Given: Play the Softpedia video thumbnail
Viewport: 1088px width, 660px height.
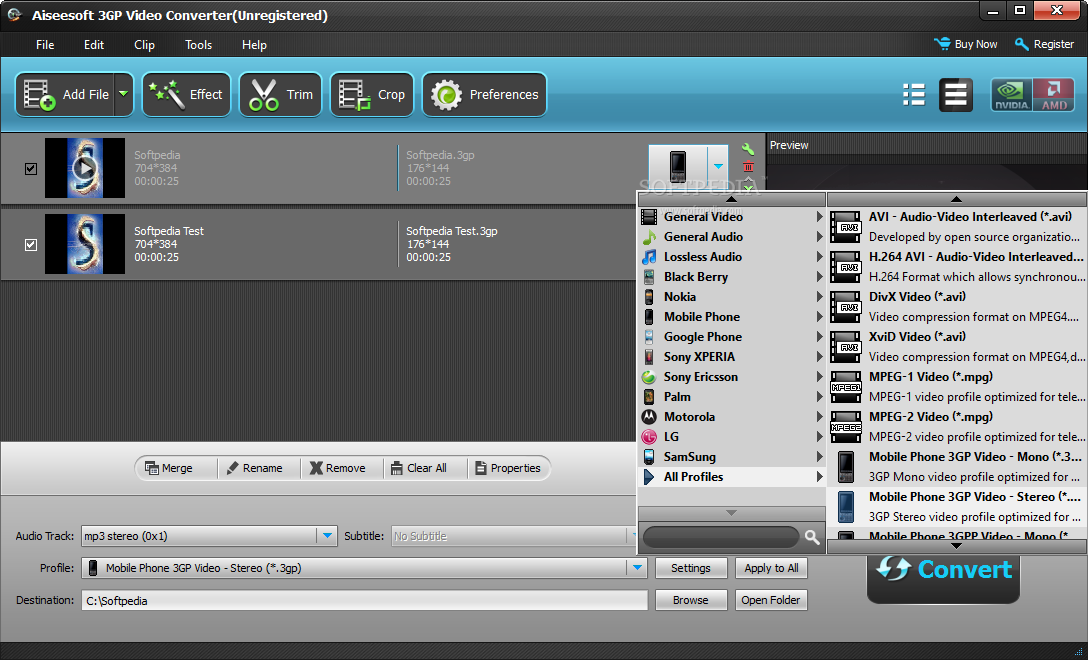Looking at the screenshot, I should click(85, 168).
